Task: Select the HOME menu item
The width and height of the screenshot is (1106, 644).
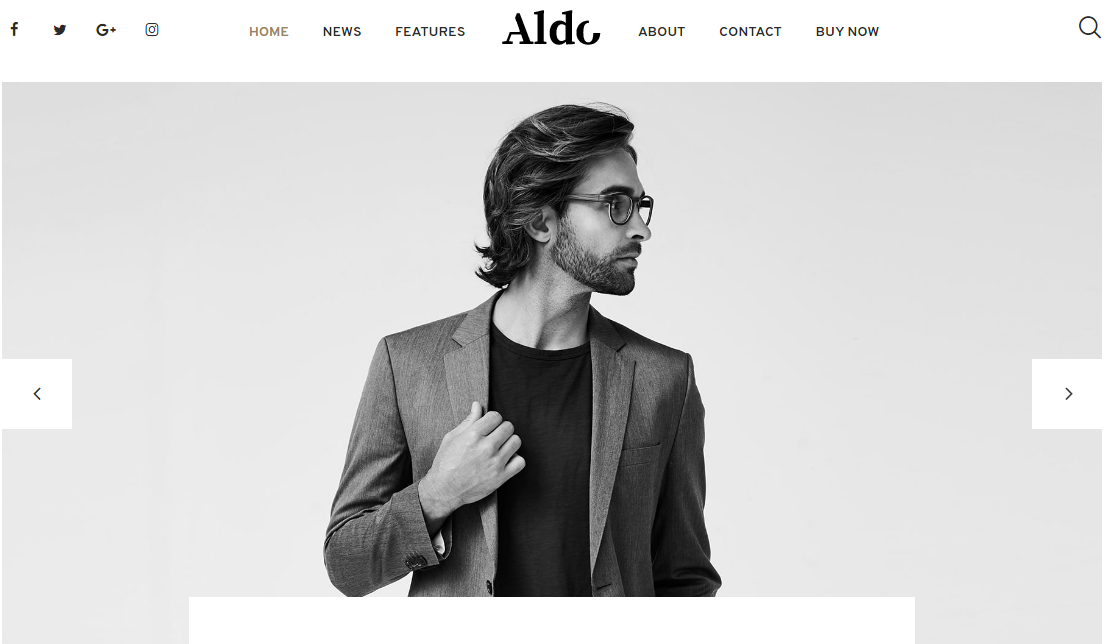Action: click(x=269, y=32)
